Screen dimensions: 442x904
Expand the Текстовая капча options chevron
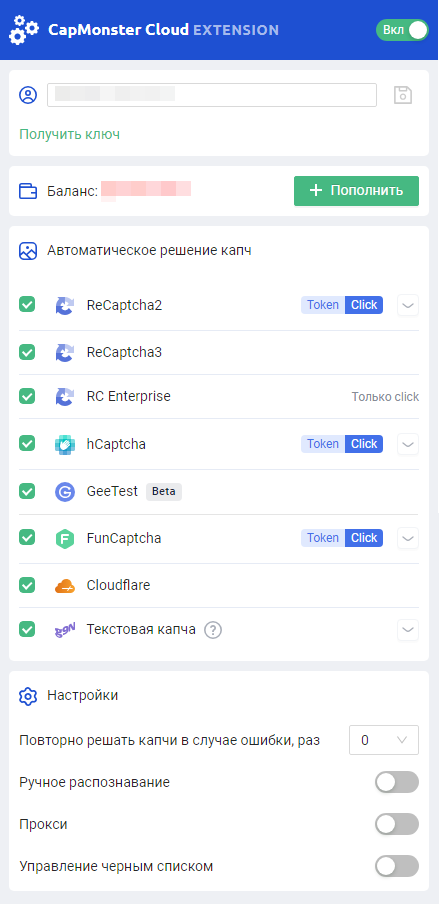pos(408,630)
